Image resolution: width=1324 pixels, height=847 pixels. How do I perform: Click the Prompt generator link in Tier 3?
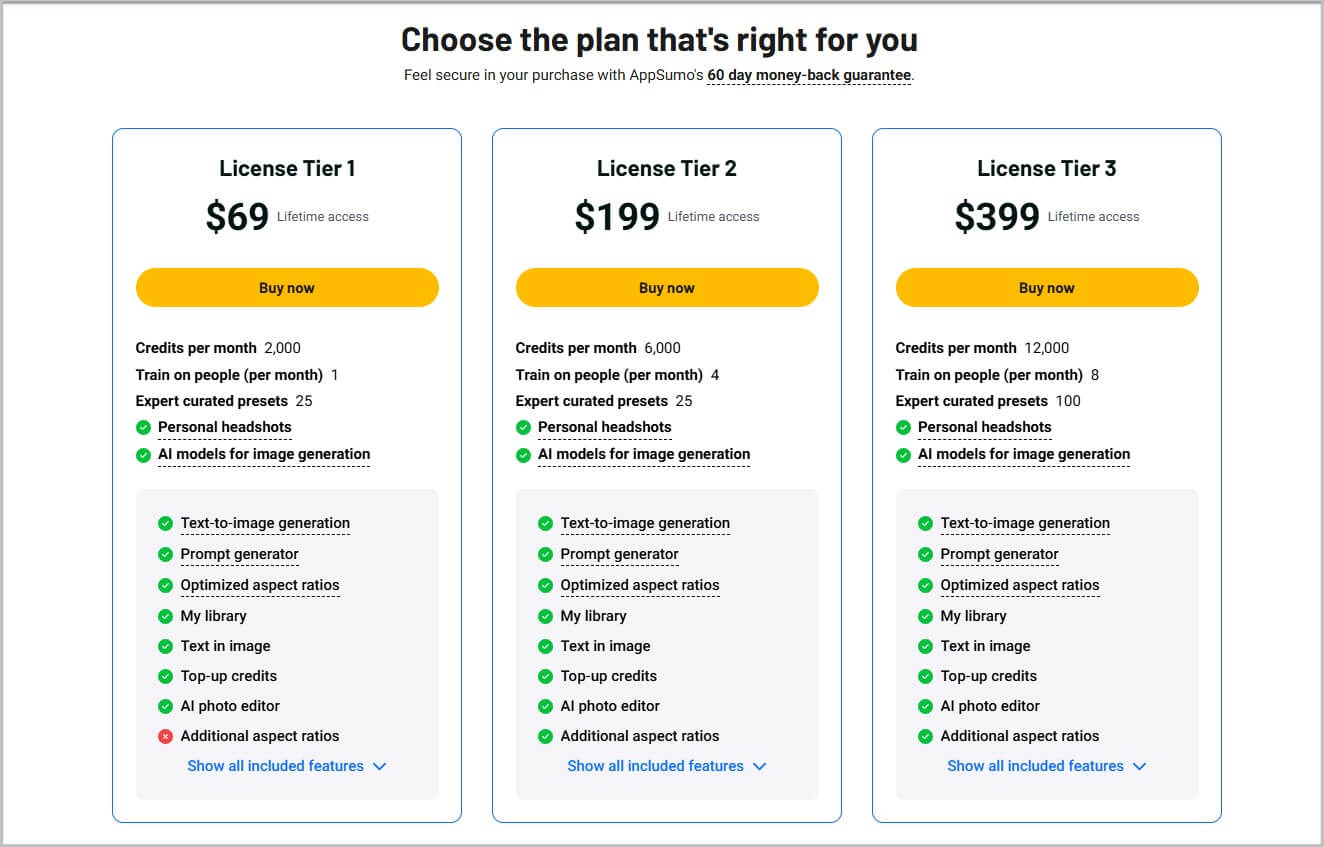[1000, 554]
